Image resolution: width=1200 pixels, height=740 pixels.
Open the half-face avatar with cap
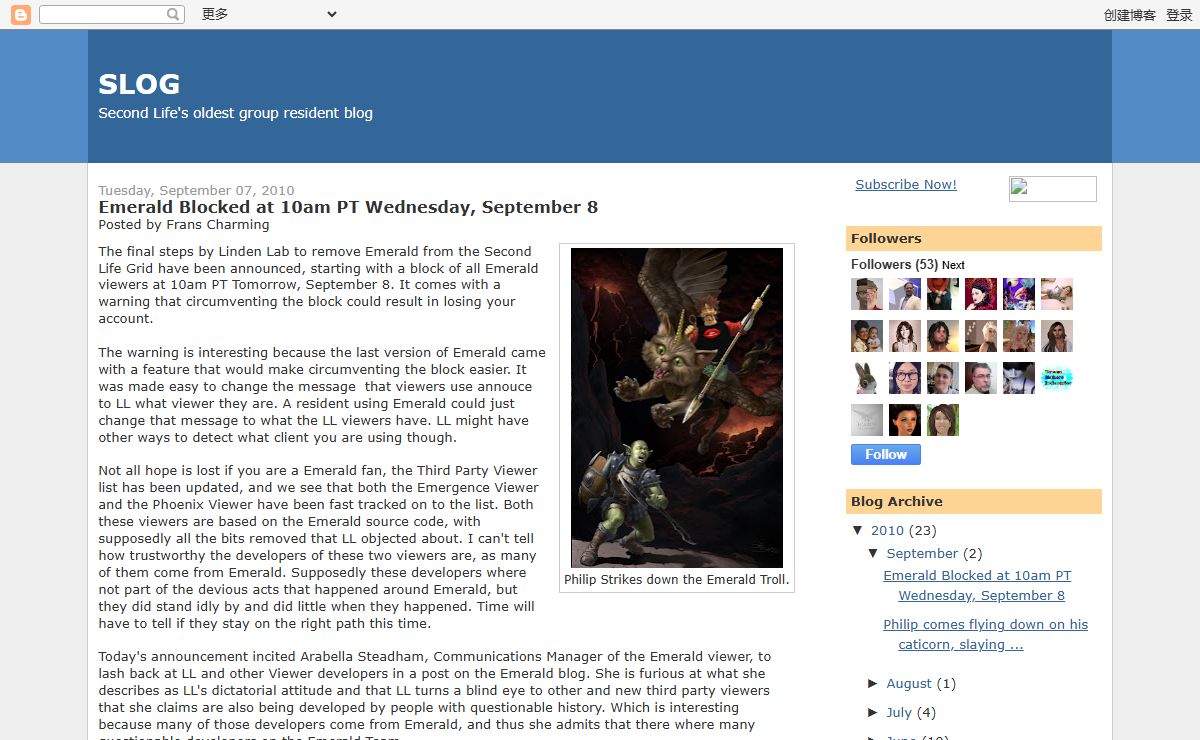point(867,294)
